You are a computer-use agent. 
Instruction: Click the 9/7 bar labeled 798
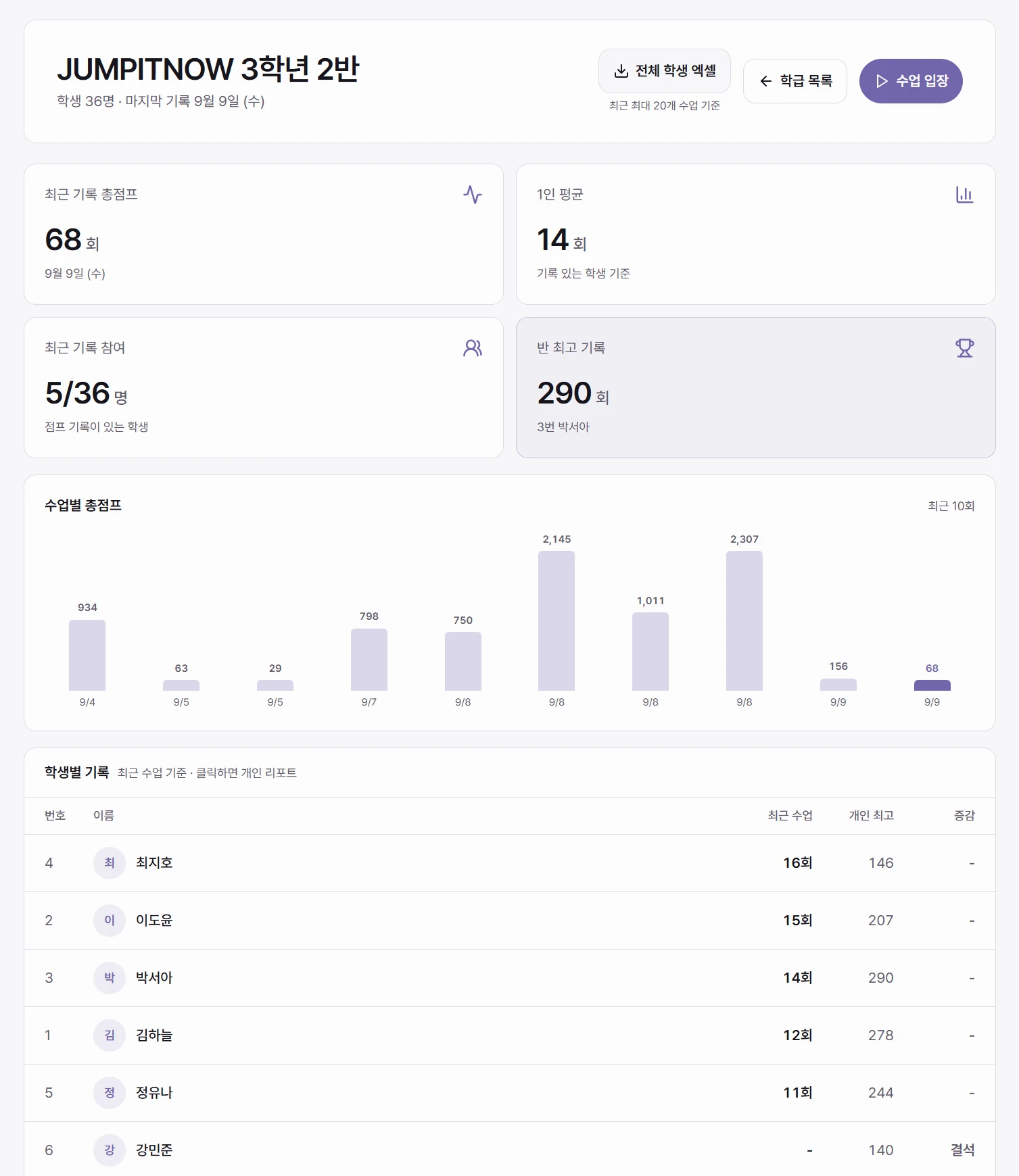[369, 660]
